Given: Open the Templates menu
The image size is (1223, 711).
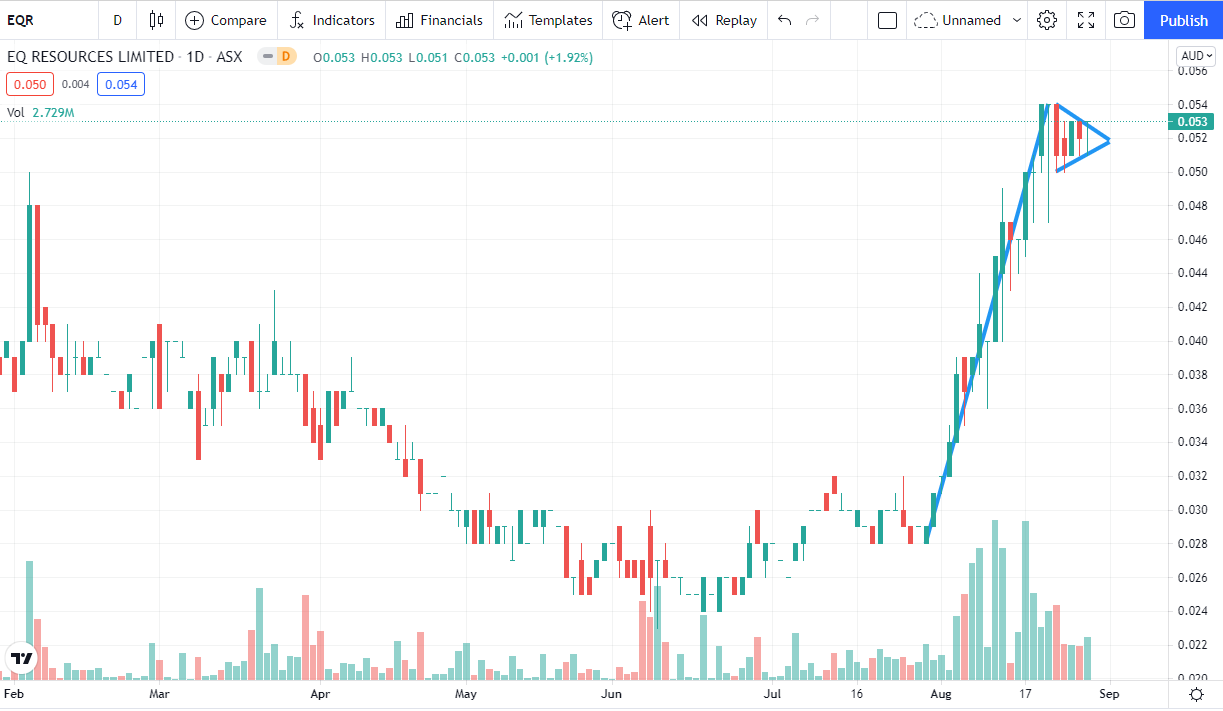Looking at the screenshot, I should (548, 20).
